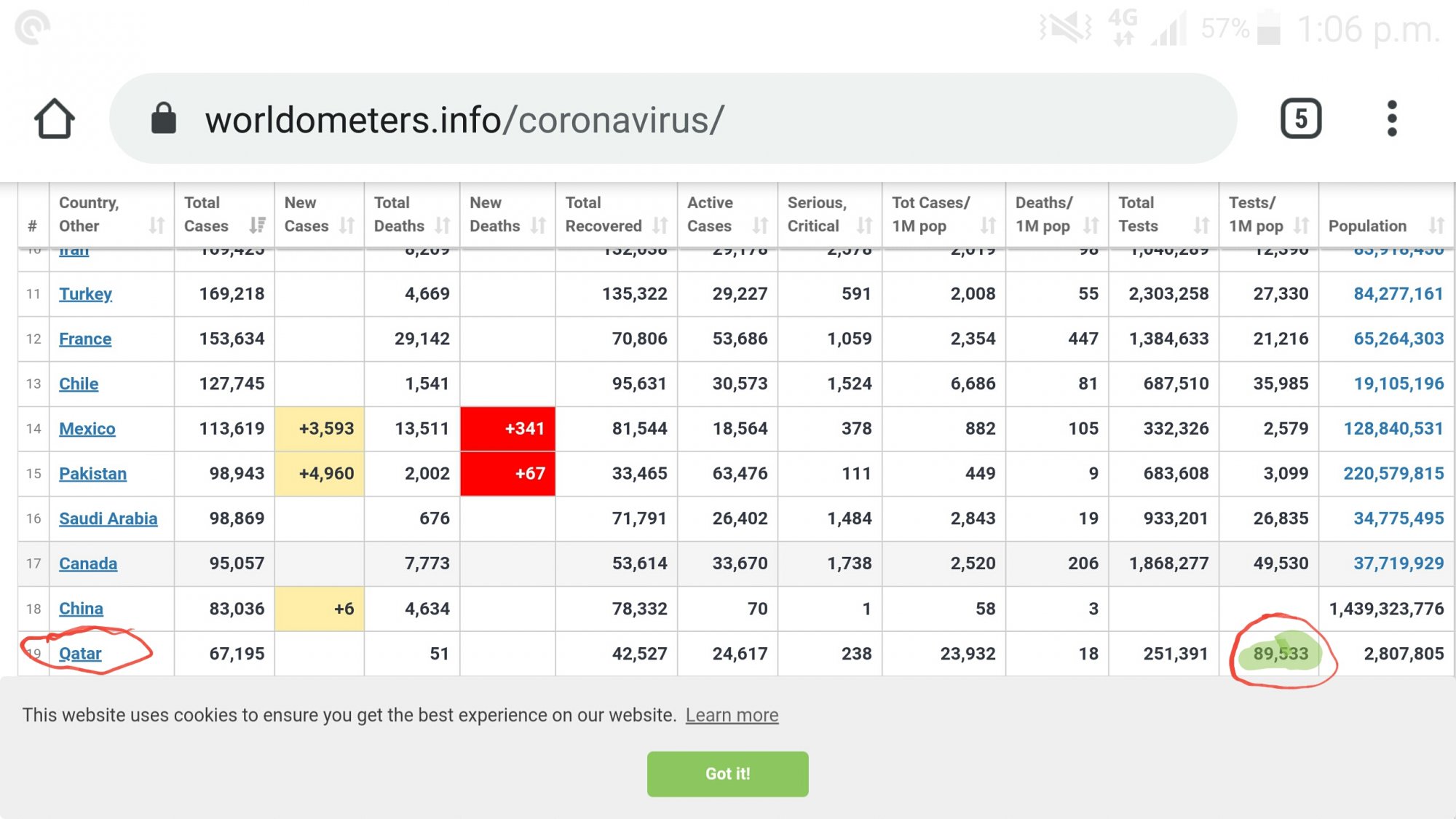Select Saudi Arabia active cases 26,402
This screenshot has height=819, width=1456.
click(x=740, y=518)
